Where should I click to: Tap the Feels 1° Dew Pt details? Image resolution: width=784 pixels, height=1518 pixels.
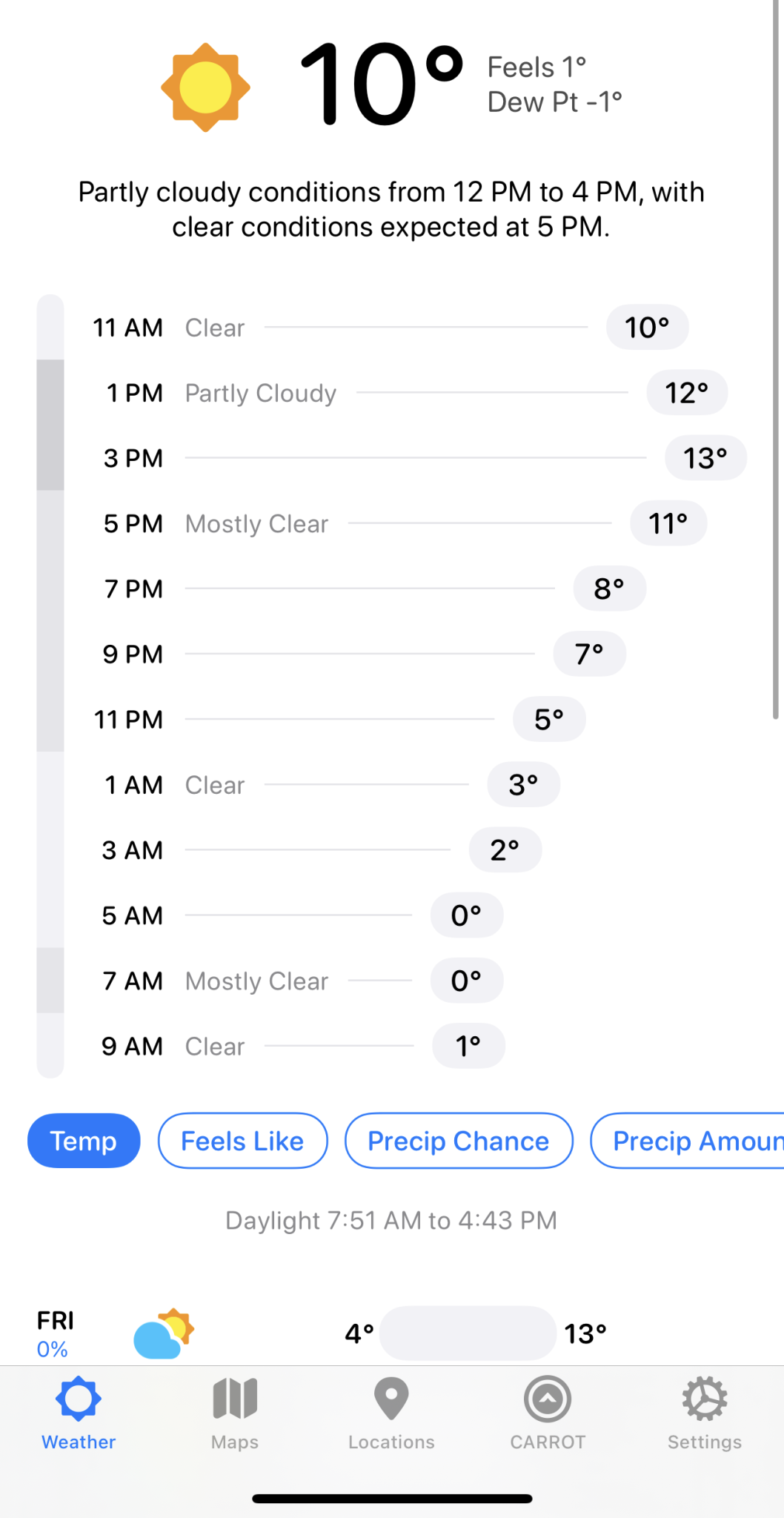tap(554, 84)
